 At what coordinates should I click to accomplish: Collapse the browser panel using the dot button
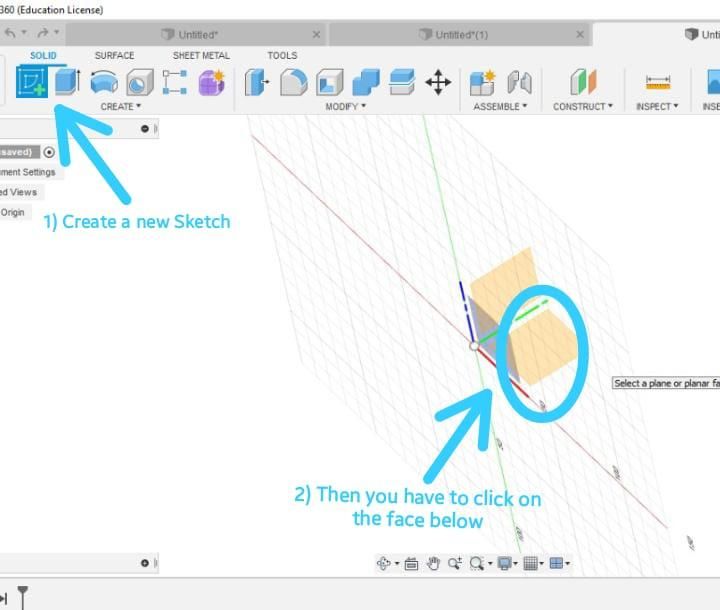point(145,129)
